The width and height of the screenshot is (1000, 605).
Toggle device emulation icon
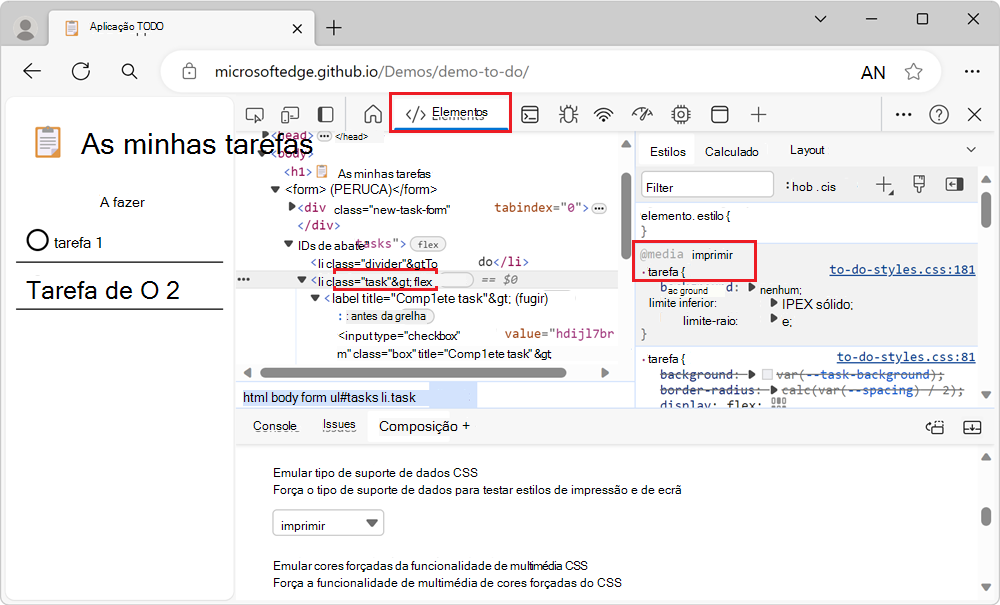pyautogui.click(x=290, y=115)
